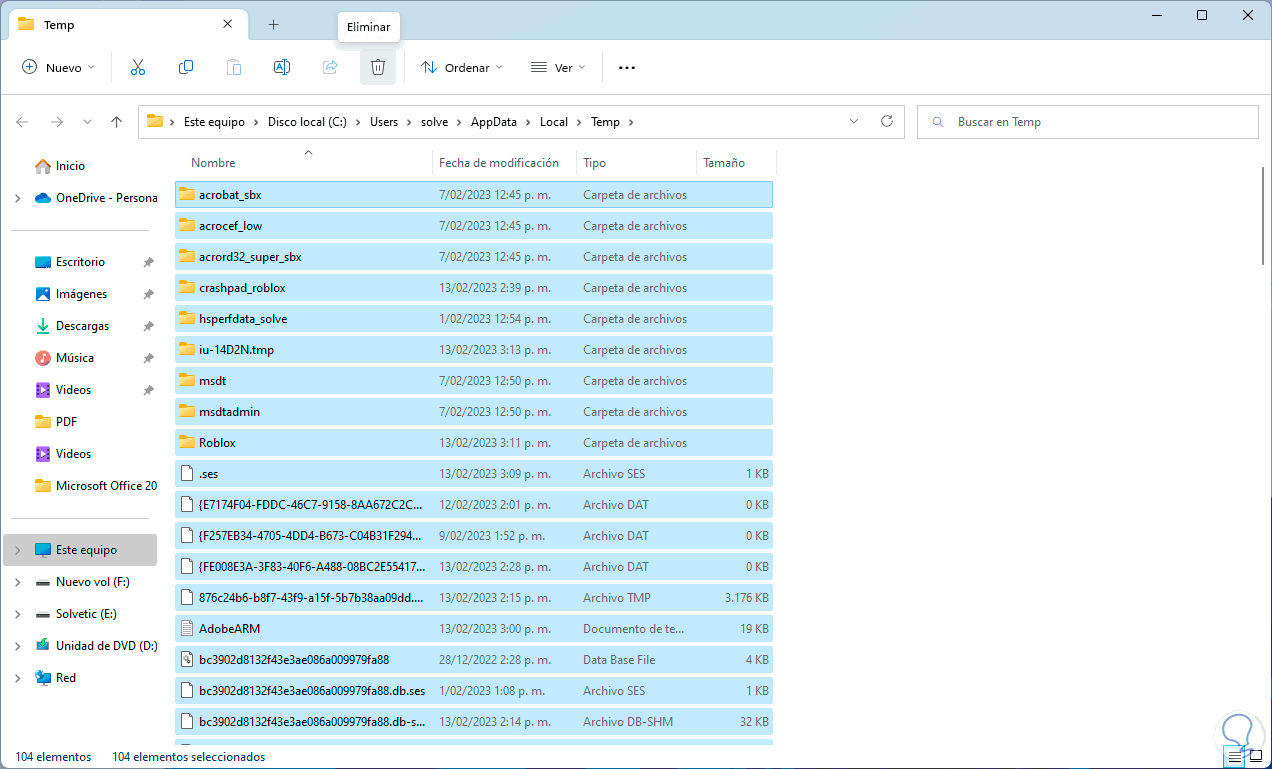The width and height of the screenshot is (1272, 769).
Task: Go up one folder level arrow
Action: point(116,122)
